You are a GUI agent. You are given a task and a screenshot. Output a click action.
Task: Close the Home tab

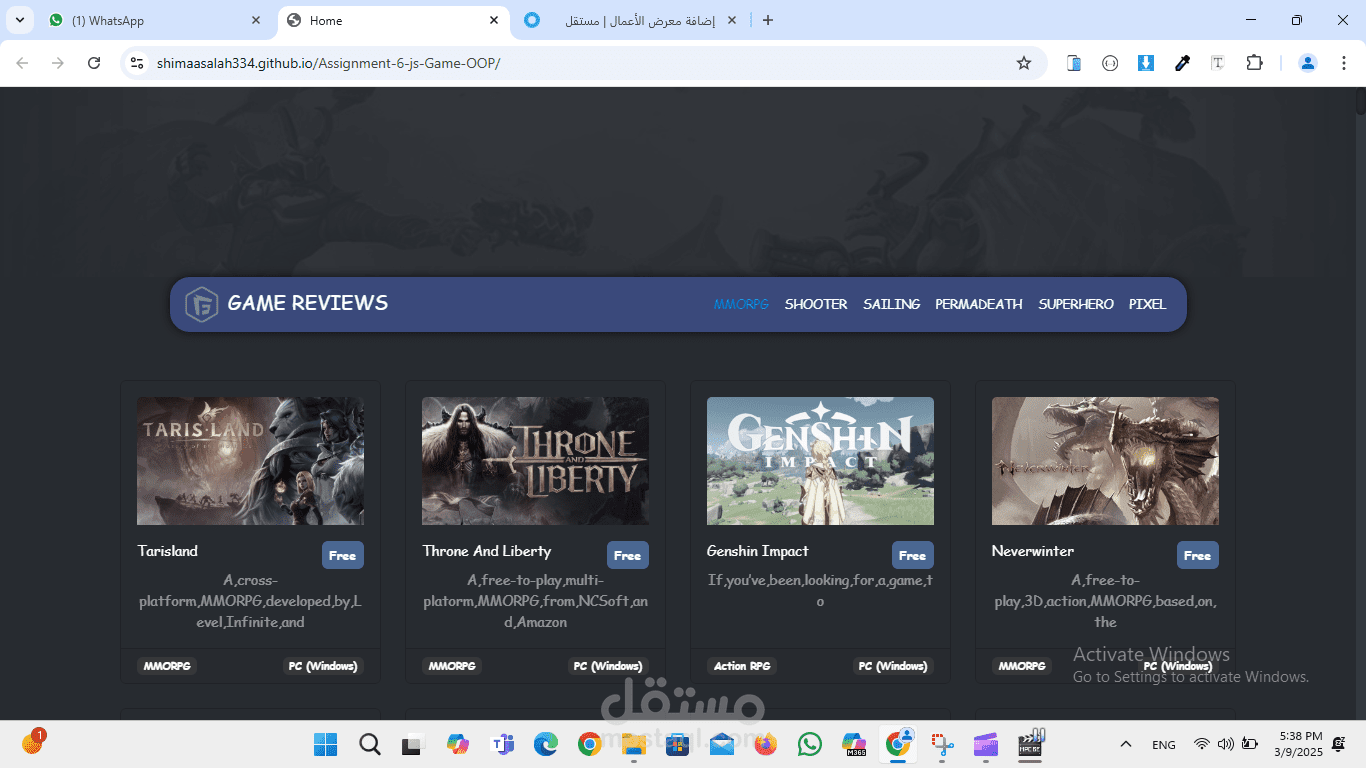494,20
